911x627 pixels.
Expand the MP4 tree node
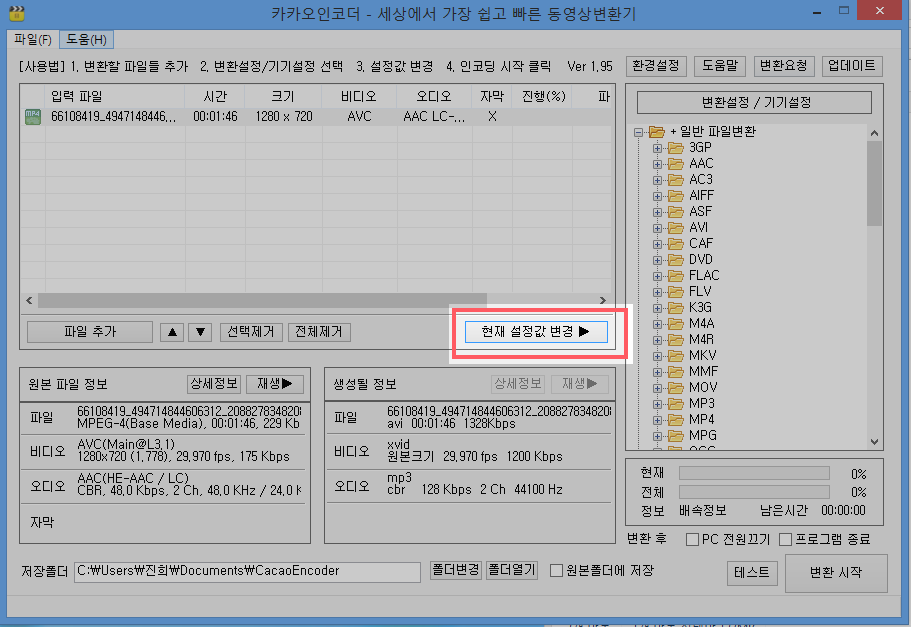pos(657,420)
